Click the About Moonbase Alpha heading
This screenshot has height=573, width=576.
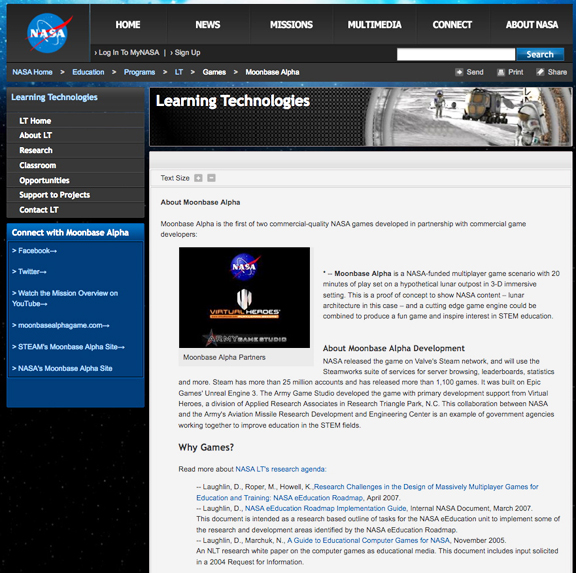click(200, 202)
